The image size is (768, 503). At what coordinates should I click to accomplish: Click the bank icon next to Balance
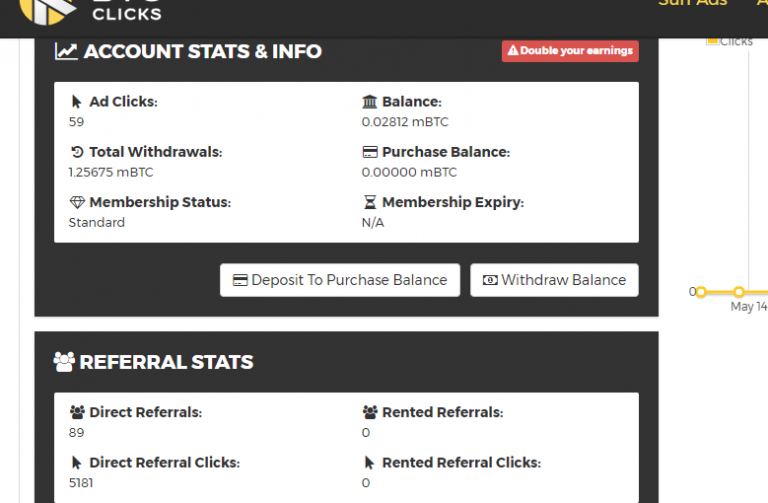[369, 102]
